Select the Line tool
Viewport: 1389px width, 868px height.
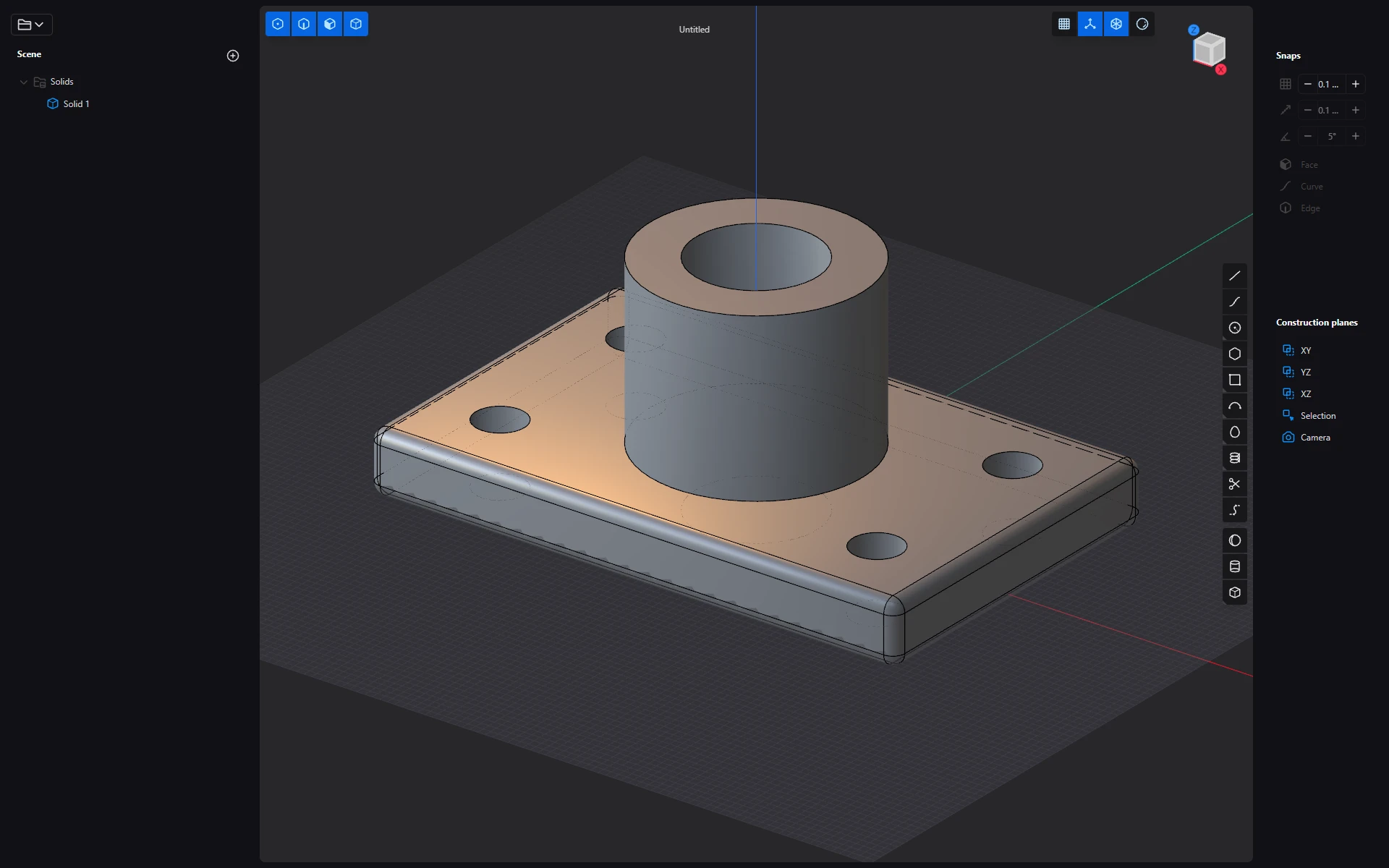[x=1234, y=276]
